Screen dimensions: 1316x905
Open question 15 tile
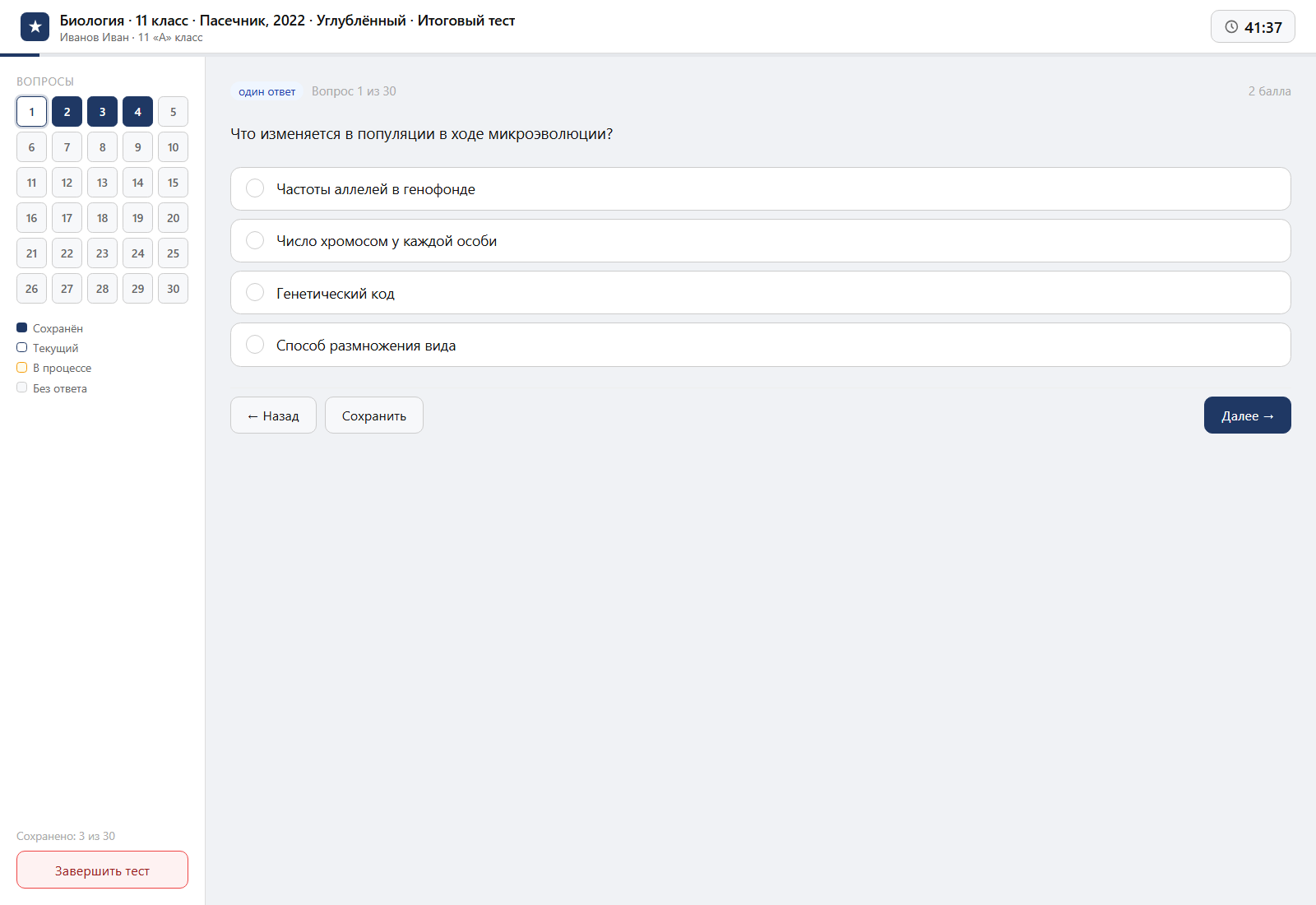pos(173,183)
